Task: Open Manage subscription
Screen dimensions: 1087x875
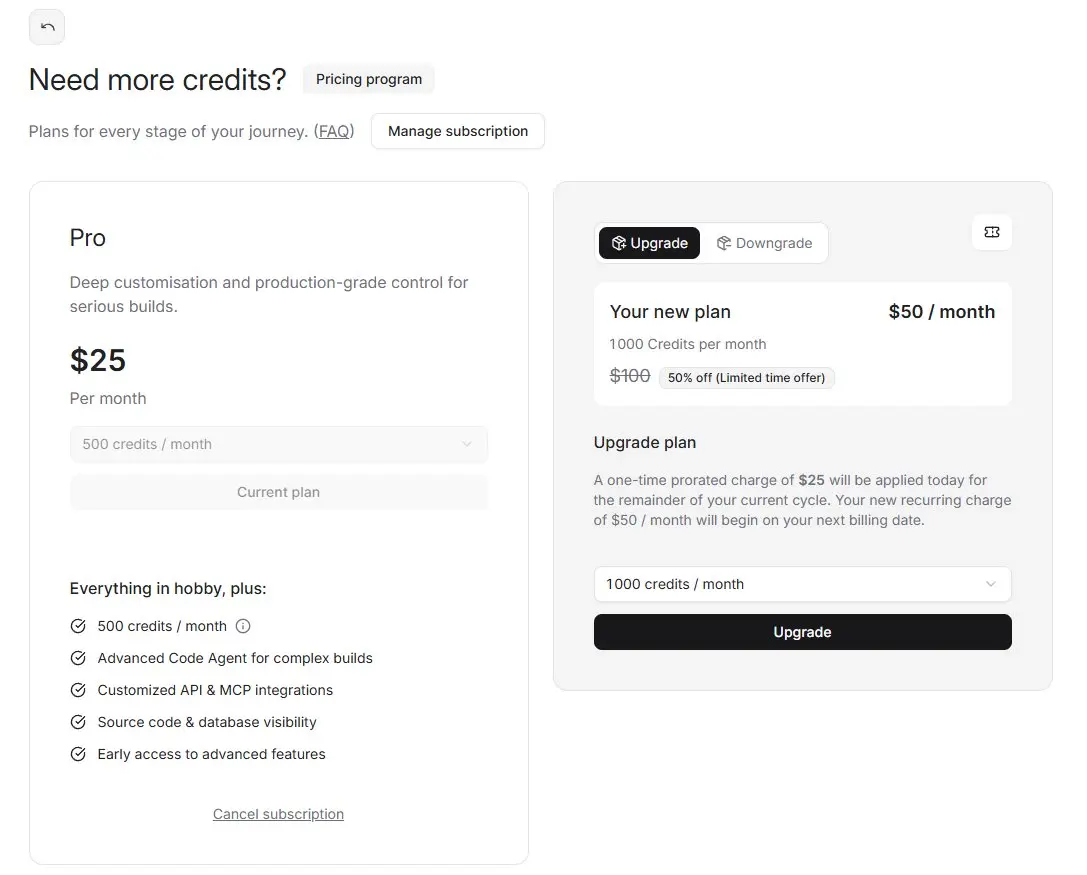Action: [457, 131]
